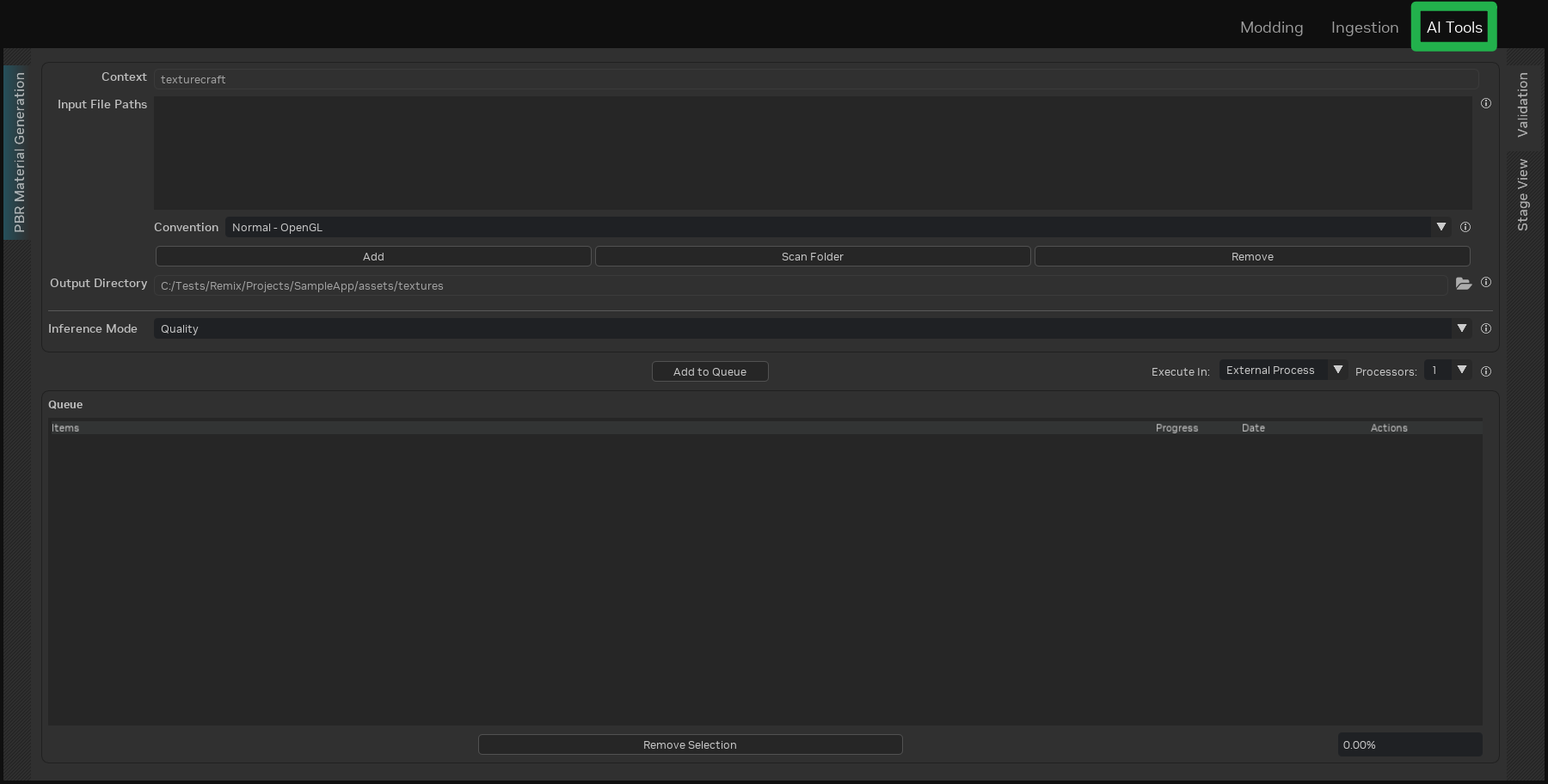The image size is (1548, 784).
Task: Open the Output Directory folder browser icon
Action: point(1465,284)
